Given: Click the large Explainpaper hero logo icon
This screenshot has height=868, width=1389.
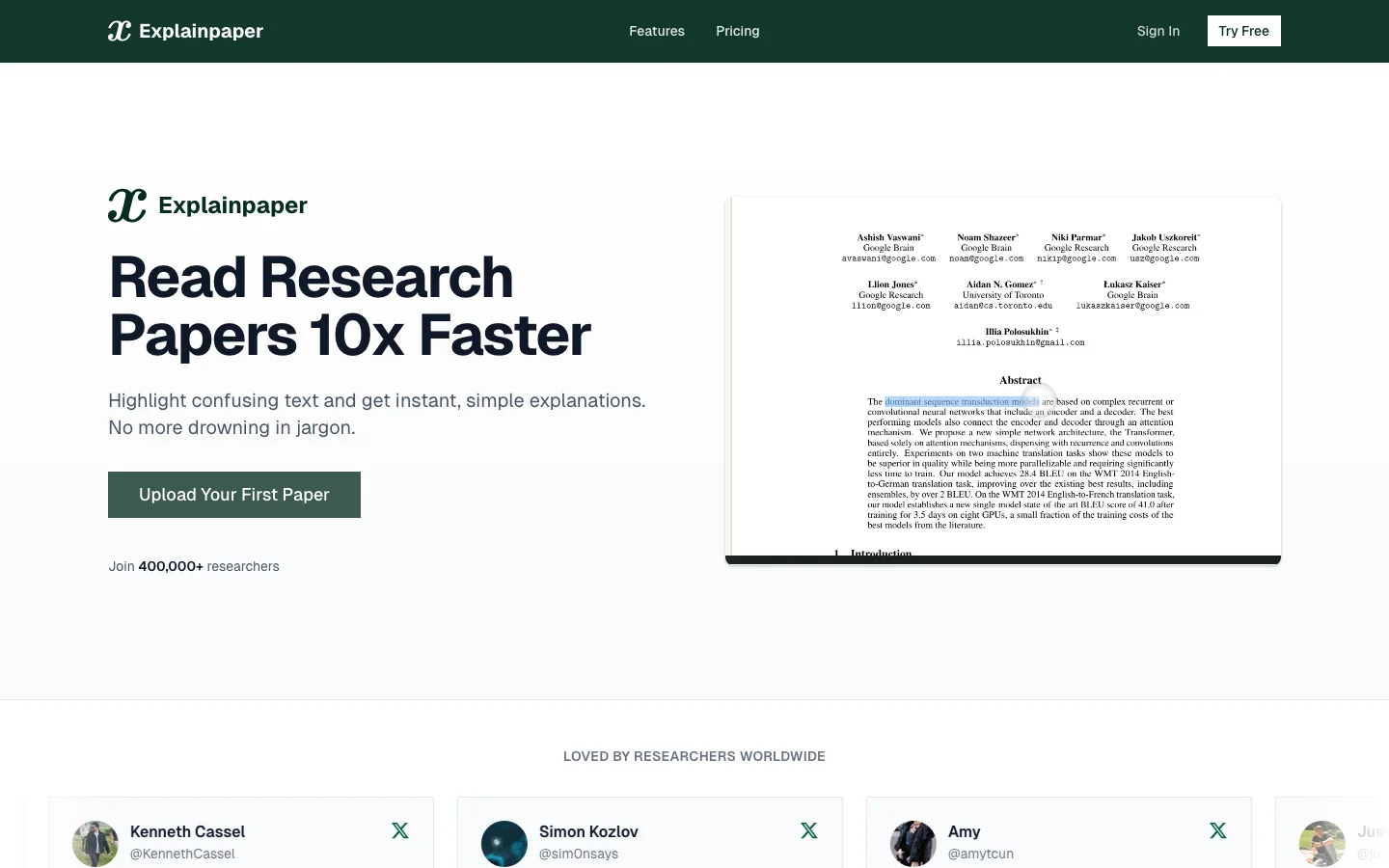Looking at the screenshot, I should [127, 205].
